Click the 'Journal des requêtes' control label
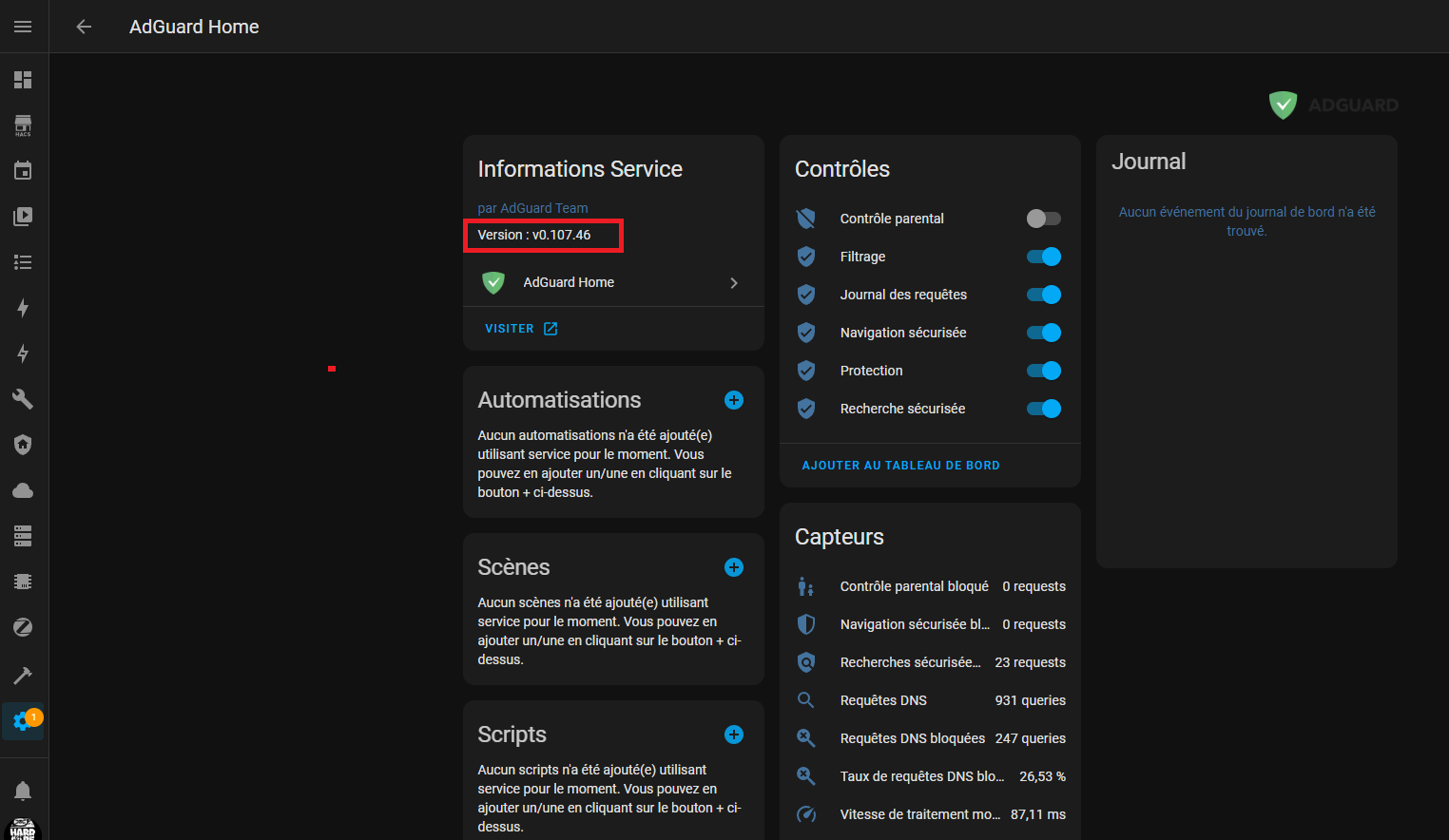This screenshot has width=1449, height=840. [x=903, y=295]
